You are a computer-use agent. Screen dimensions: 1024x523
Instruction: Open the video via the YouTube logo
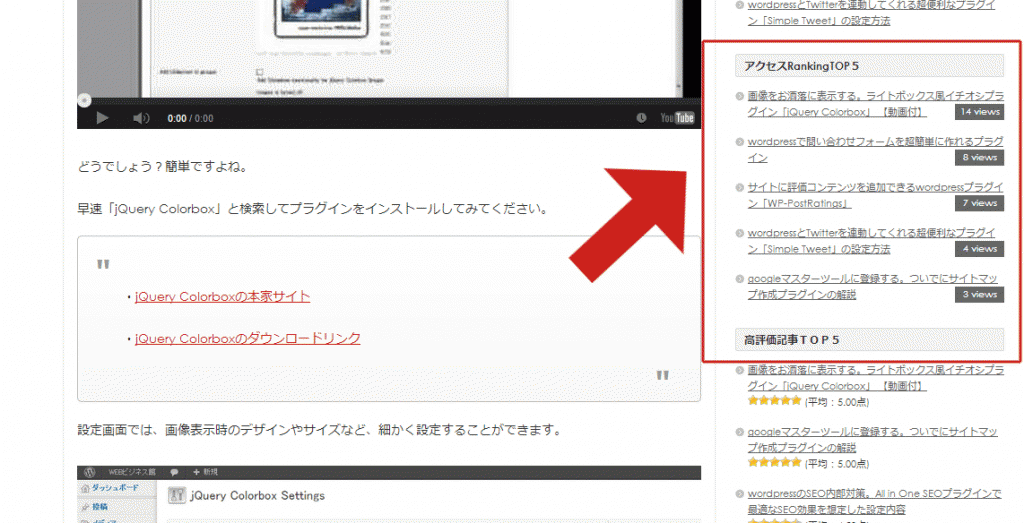tap(677, 118)
